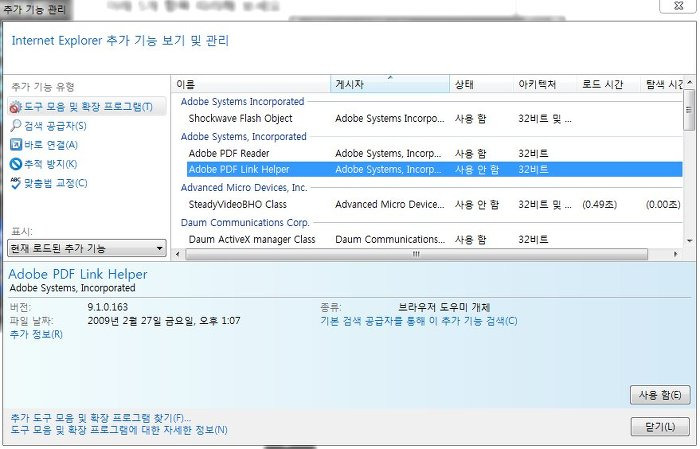Click 사용 안 함 status of SteadyVideoBHO
Screen dimensions: 700x449
coord(477,204)
